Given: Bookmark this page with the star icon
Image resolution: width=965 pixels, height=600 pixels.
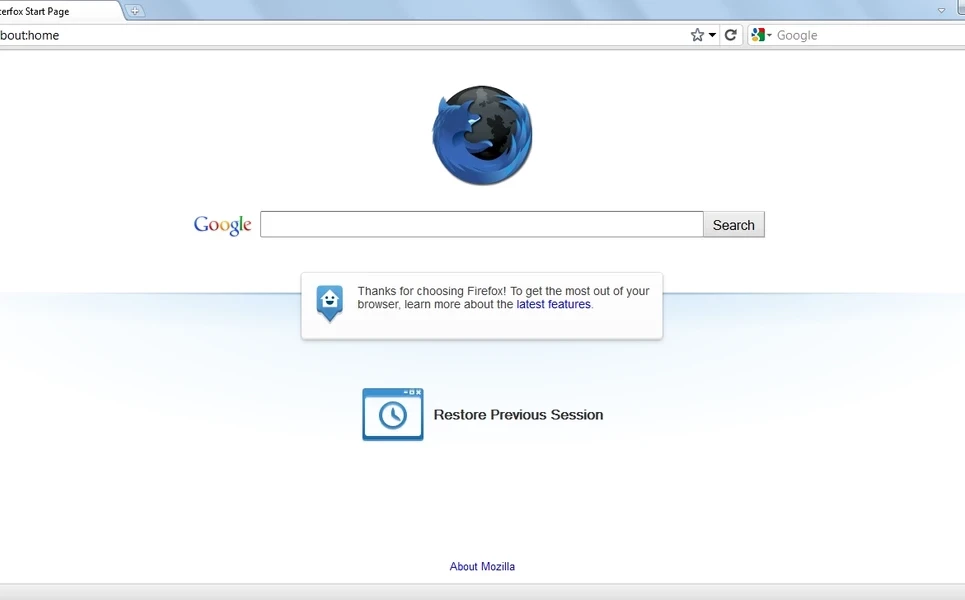Looking at the screenshot, I should click(697, 35).
